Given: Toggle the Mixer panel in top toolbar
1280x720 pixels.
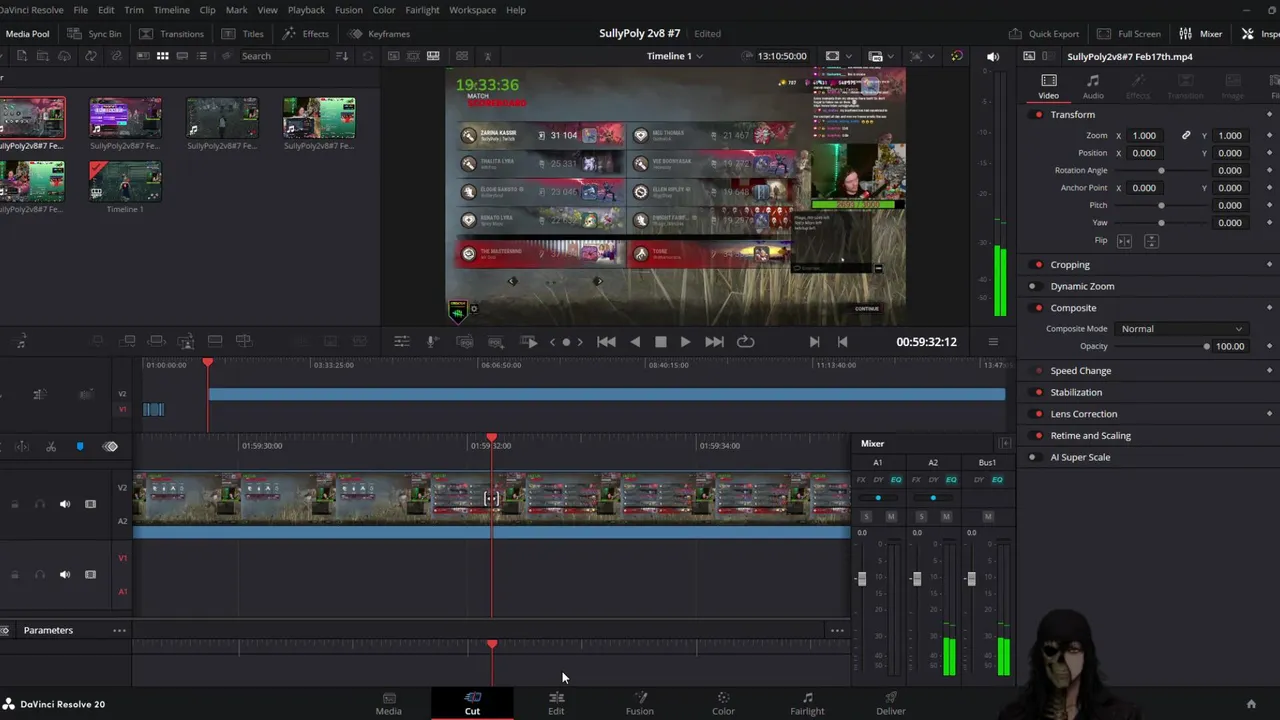Looking at the screenshot, I should (x=1201, y=34).
